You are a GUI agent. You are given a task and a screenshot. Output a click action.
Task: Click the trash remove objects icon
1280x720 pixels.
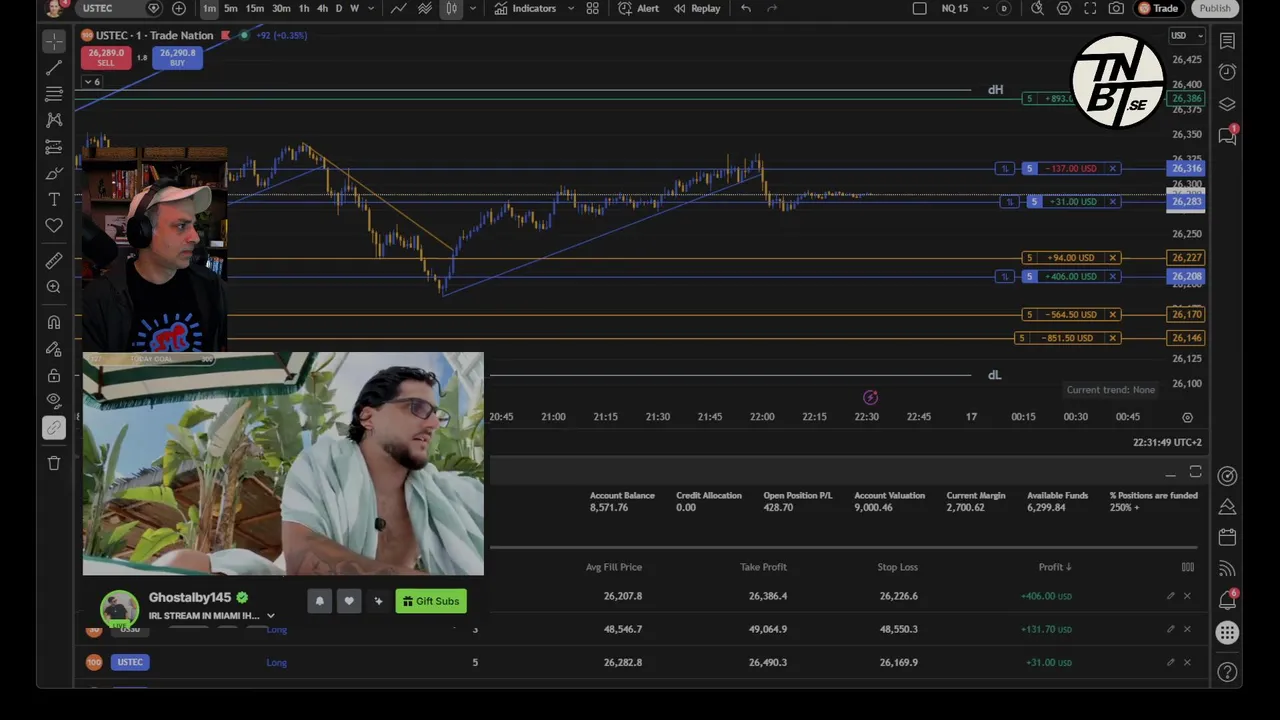54,463
